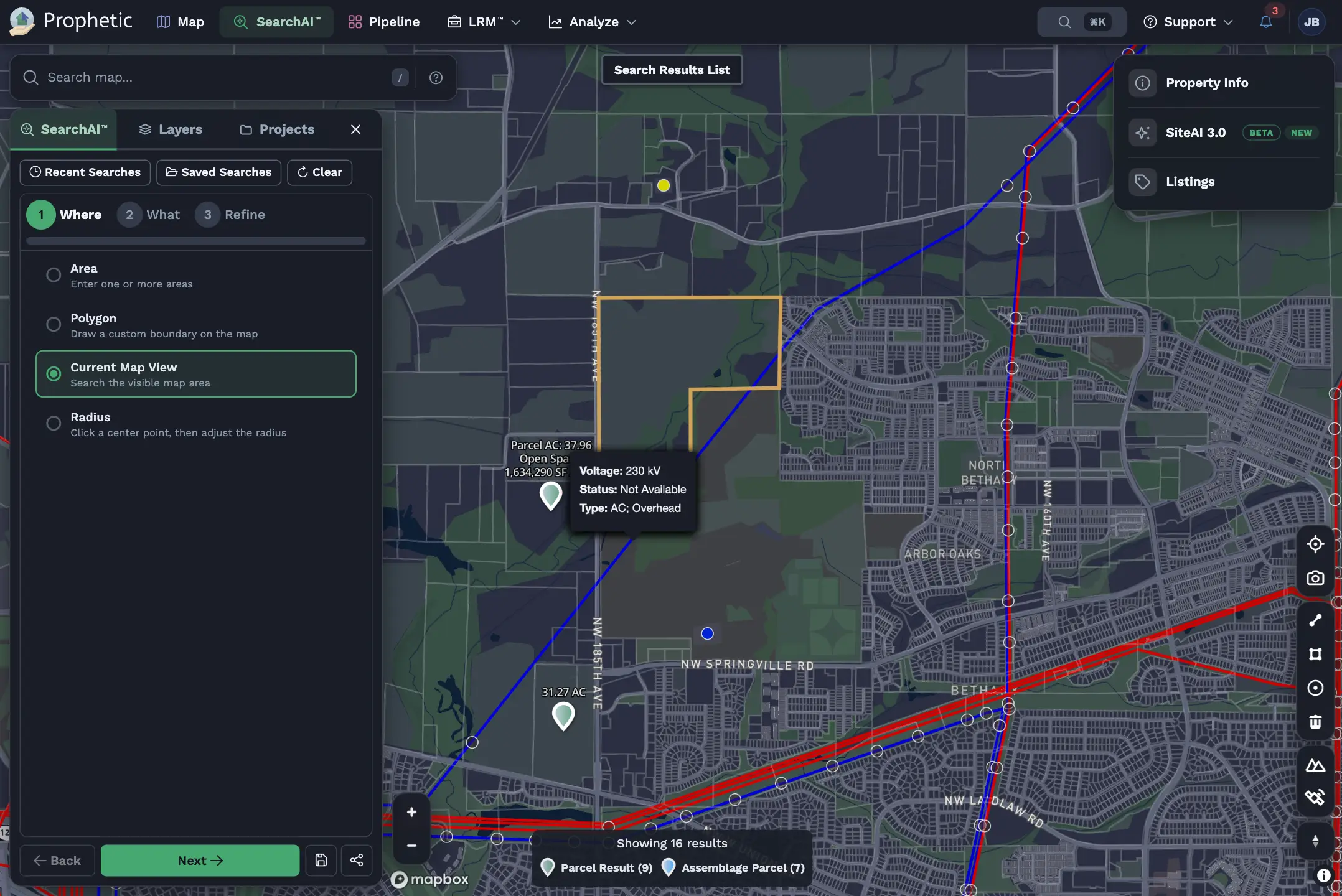The image size is (1342, 896).
Task: Click the Search Results List button
Action: point(672,70)
